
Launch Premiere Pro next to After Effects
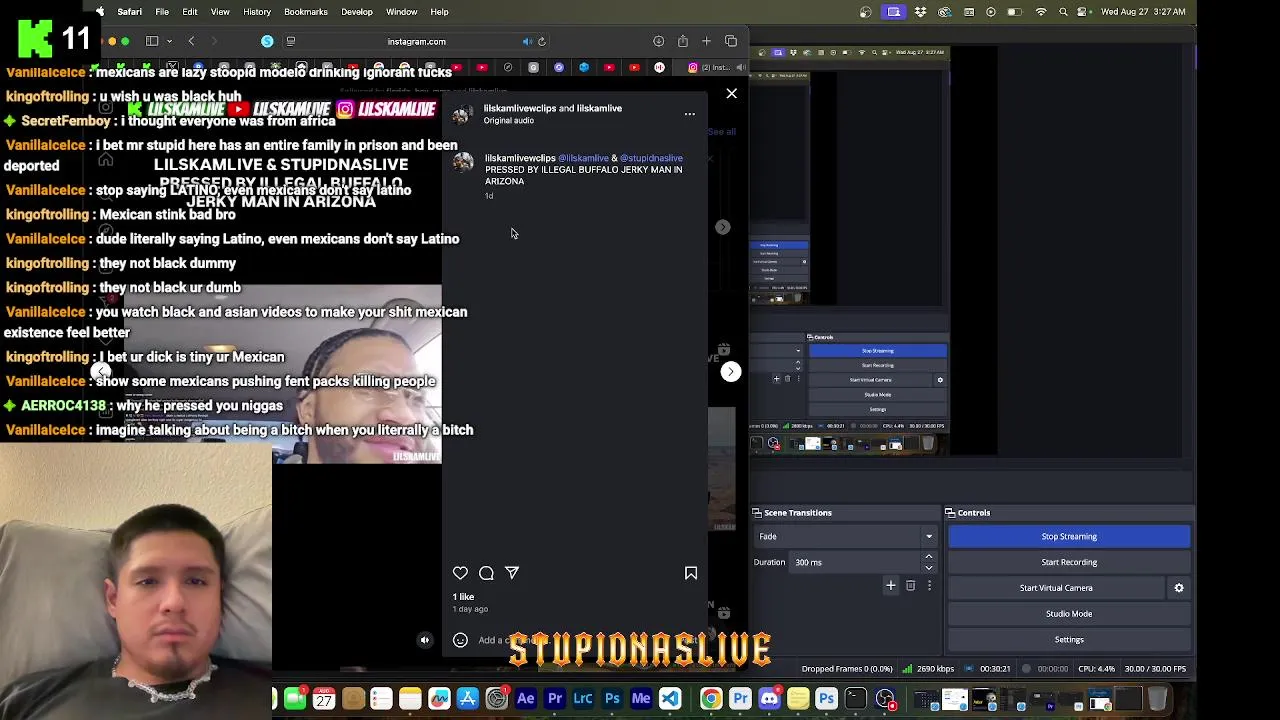[555, 698]
